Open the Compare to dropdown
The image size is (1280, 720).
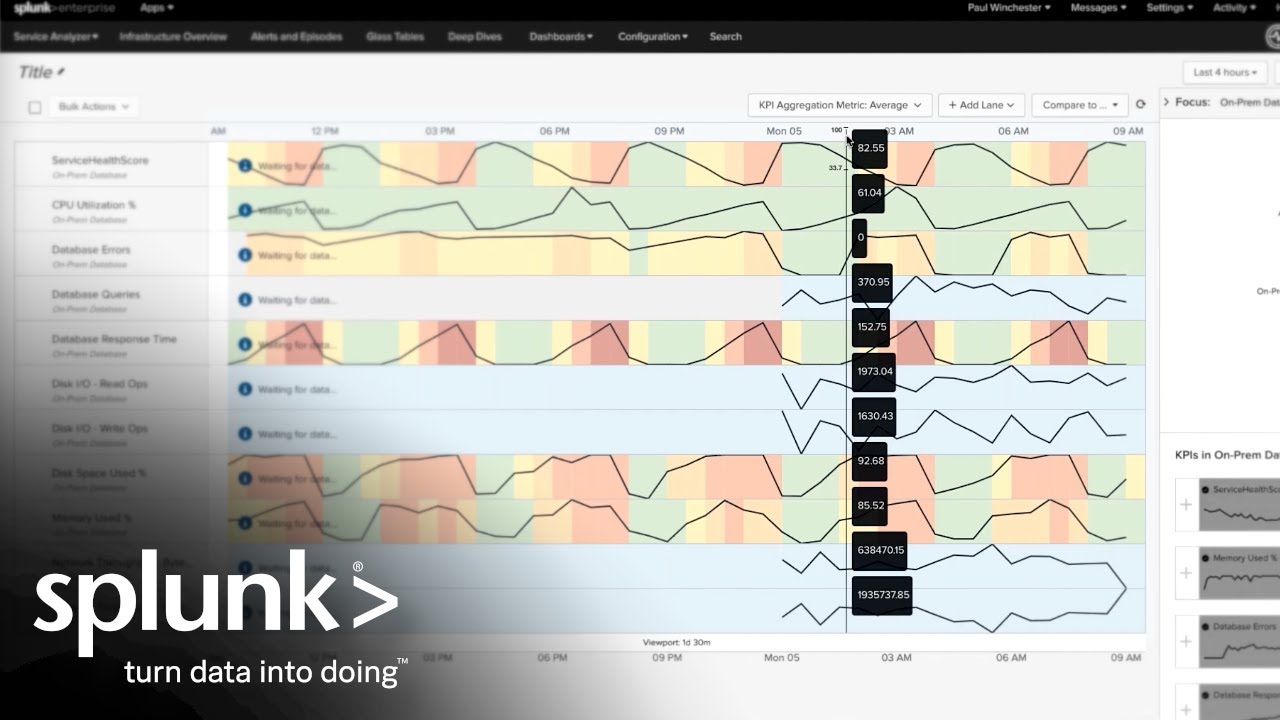(1080, 105)
